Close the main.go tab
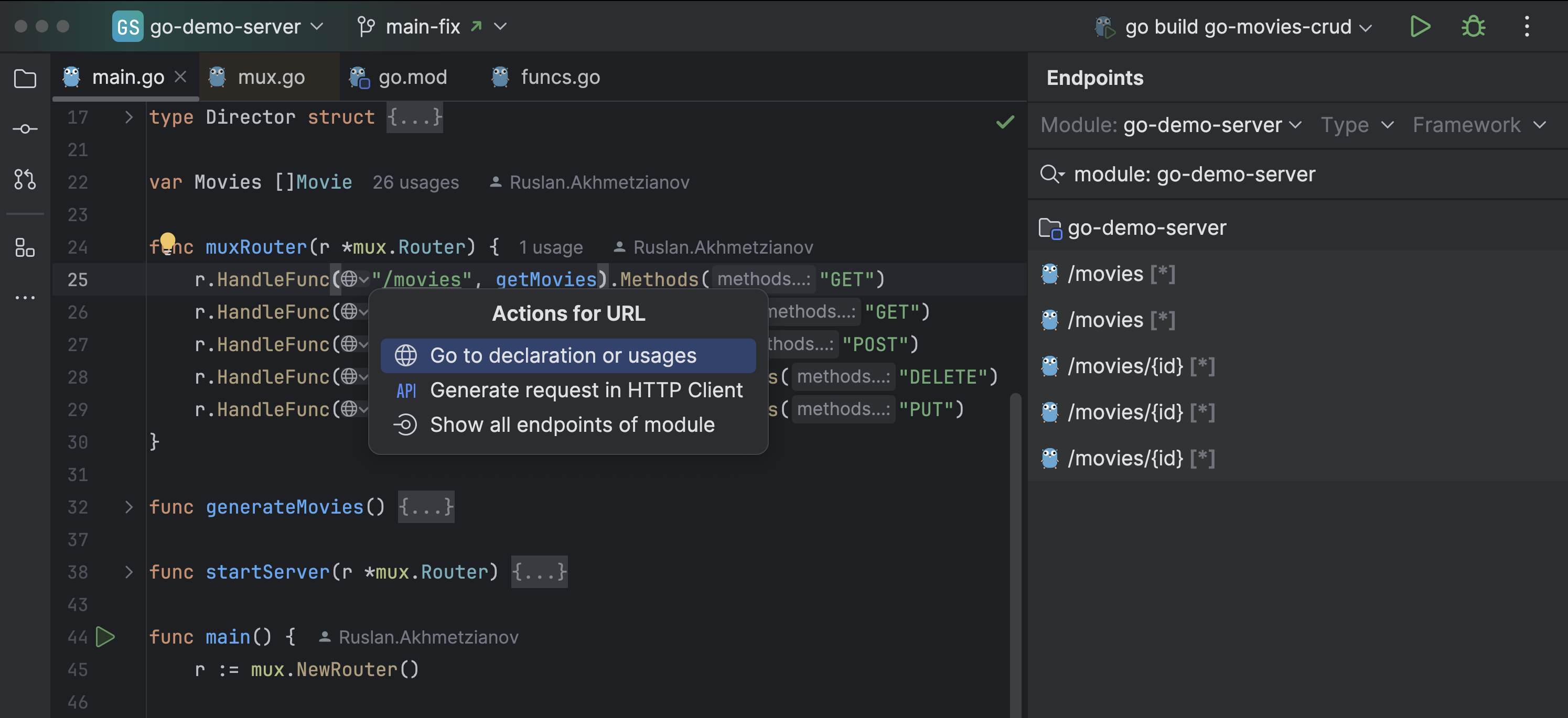Image resolution: width=1568 pixels, height=718 pixels. pos(180,77)
